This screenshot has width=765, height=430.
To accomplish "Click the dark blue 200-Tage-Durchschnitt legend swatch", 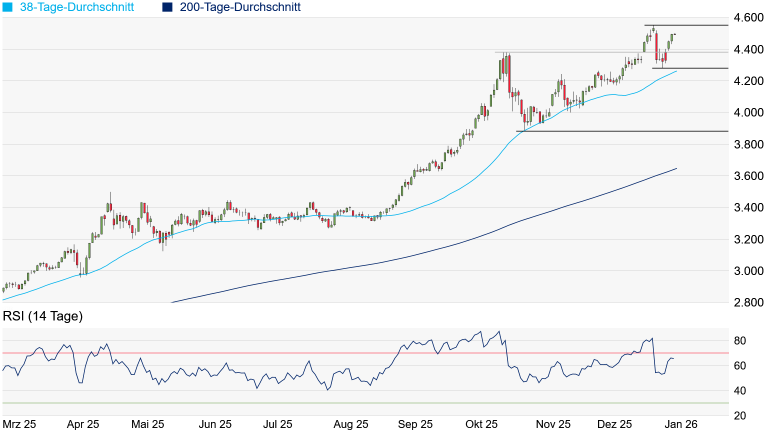I will click(168, 7).
